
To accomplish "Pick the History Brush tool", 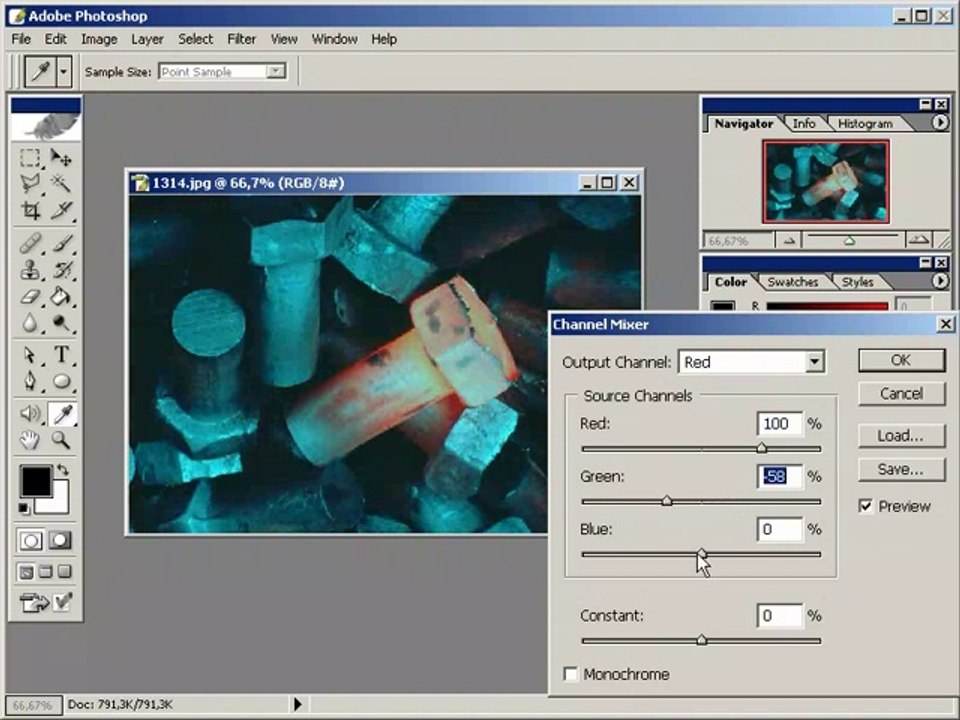I will point(61,270).
